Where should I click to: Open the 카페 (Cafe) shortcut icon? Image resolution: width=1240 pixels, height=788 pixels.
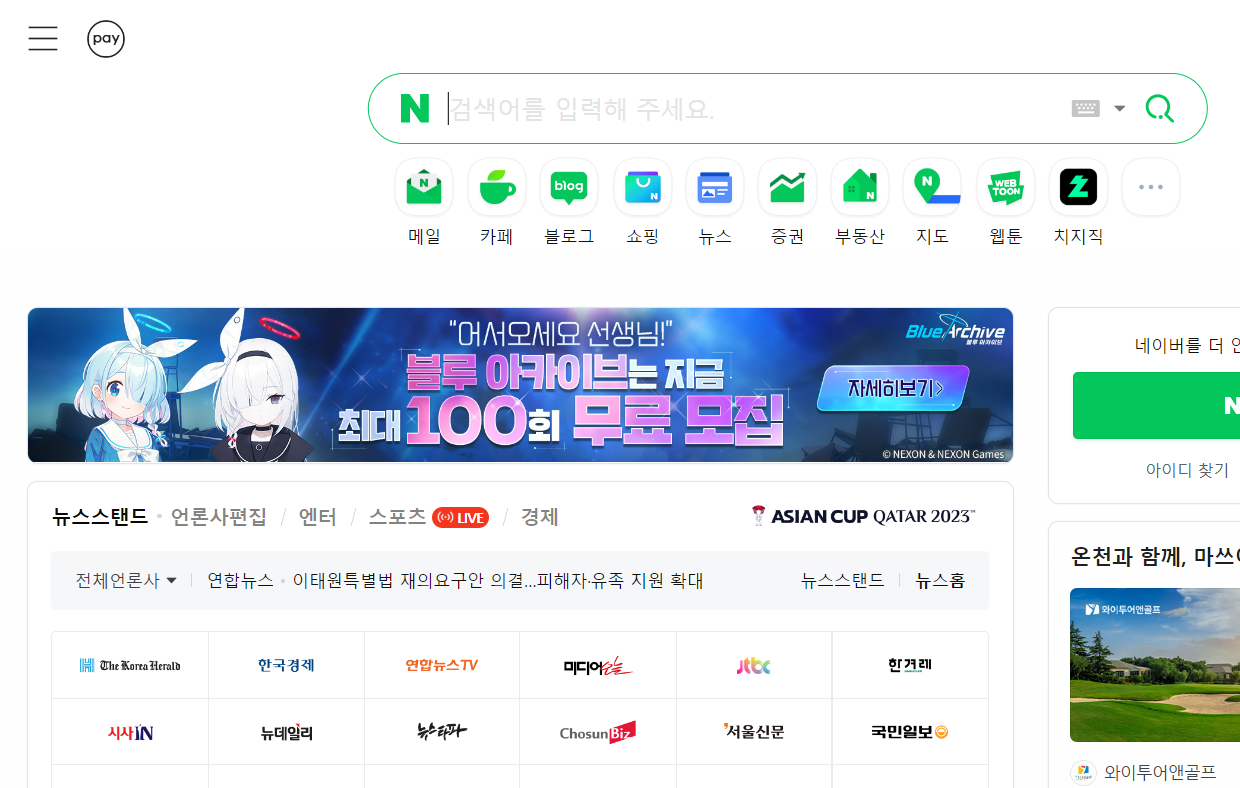(x=497, y=187)
